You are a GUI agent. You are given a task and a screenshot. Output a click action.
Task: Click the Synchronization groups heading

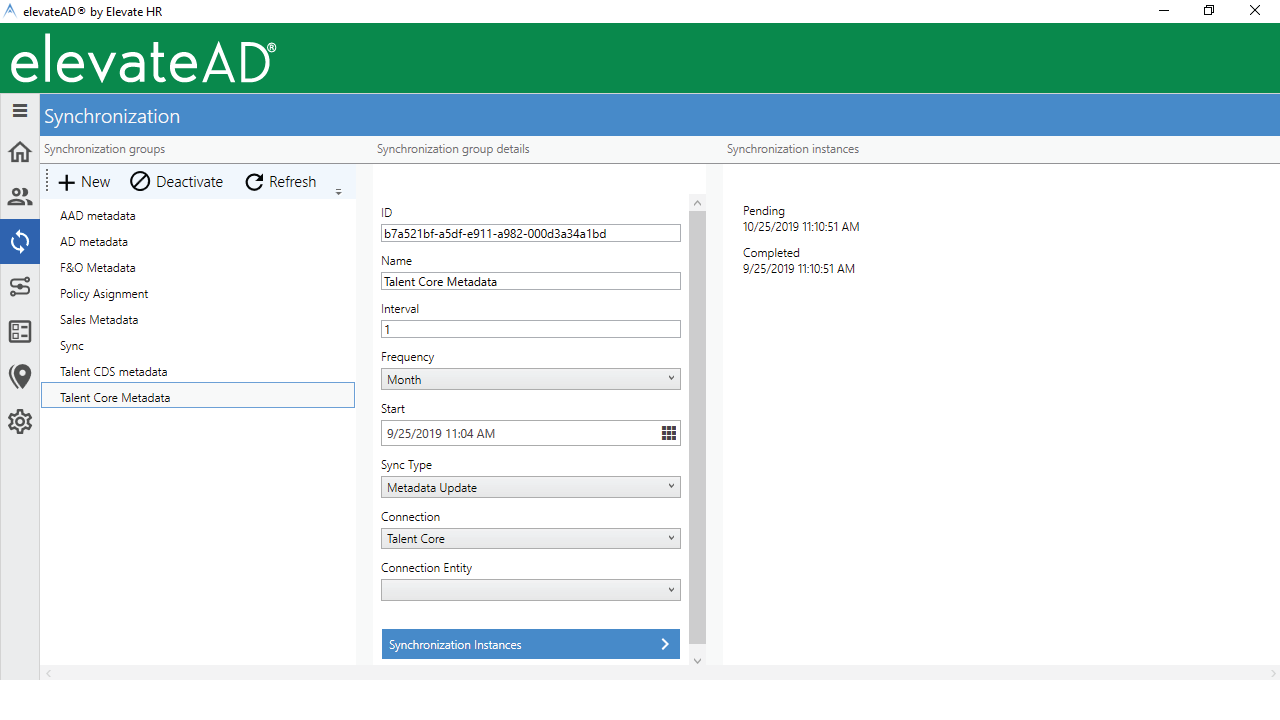tap(104, 149)
